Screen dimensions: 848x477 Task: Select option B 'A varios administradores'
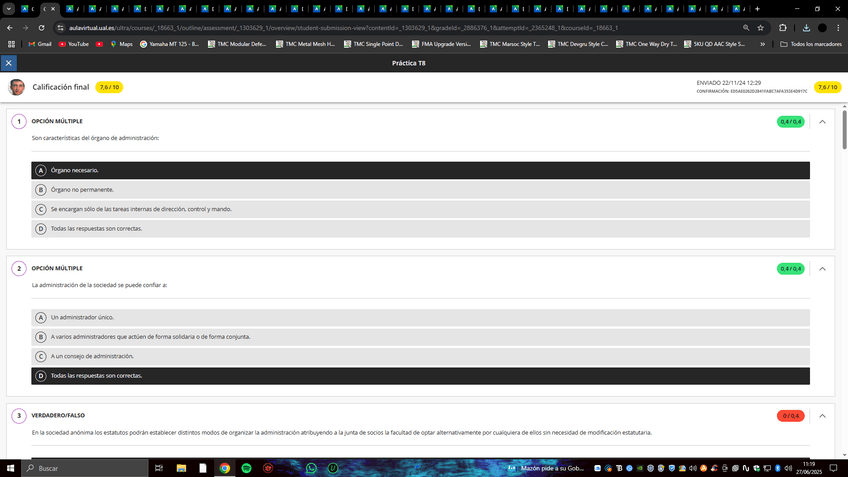(x=420, y=337)
